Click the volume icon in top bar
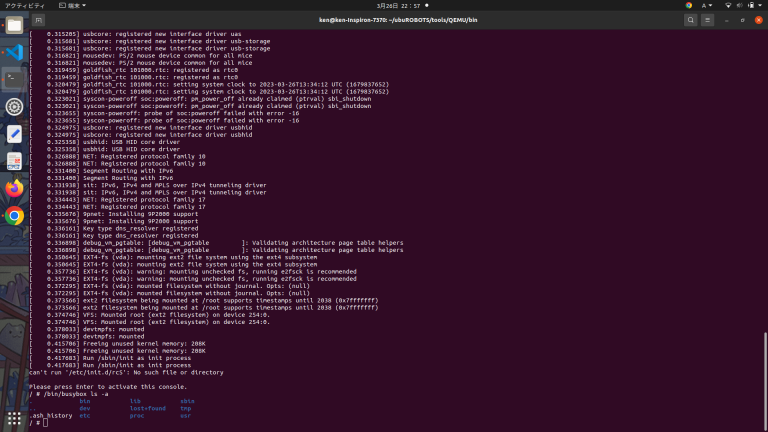The height and width of the screenshot is (432, 768). pos(739,5)
